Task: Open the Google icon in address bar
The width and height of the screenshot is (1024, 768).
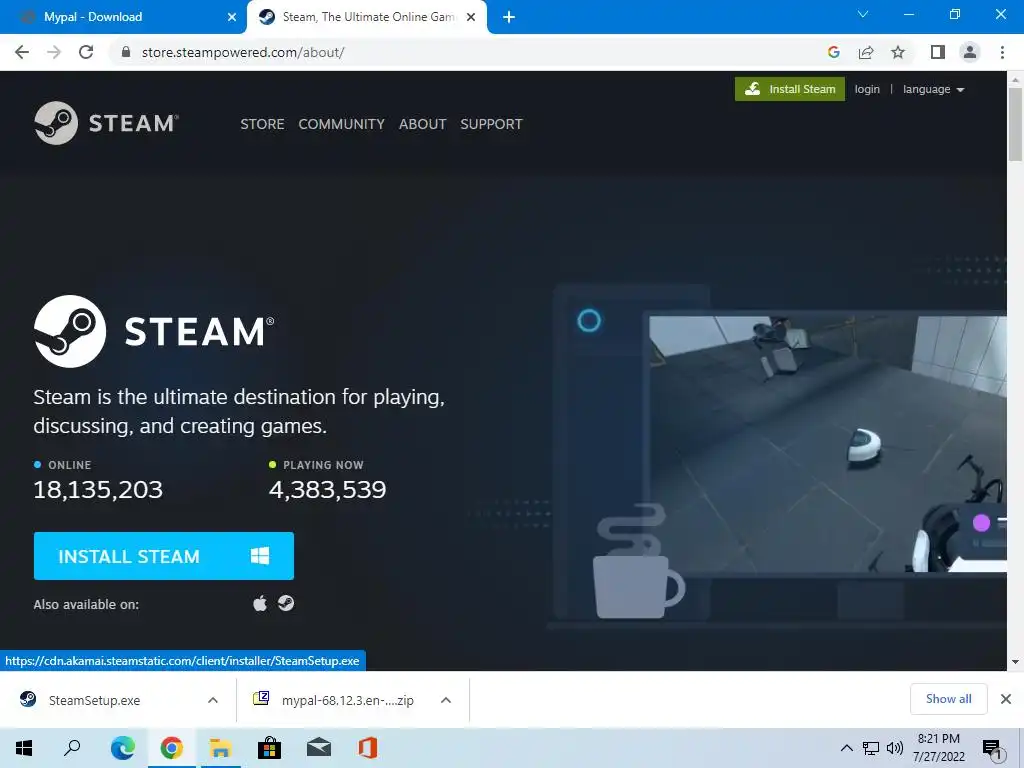Action: tap(833, 52)
